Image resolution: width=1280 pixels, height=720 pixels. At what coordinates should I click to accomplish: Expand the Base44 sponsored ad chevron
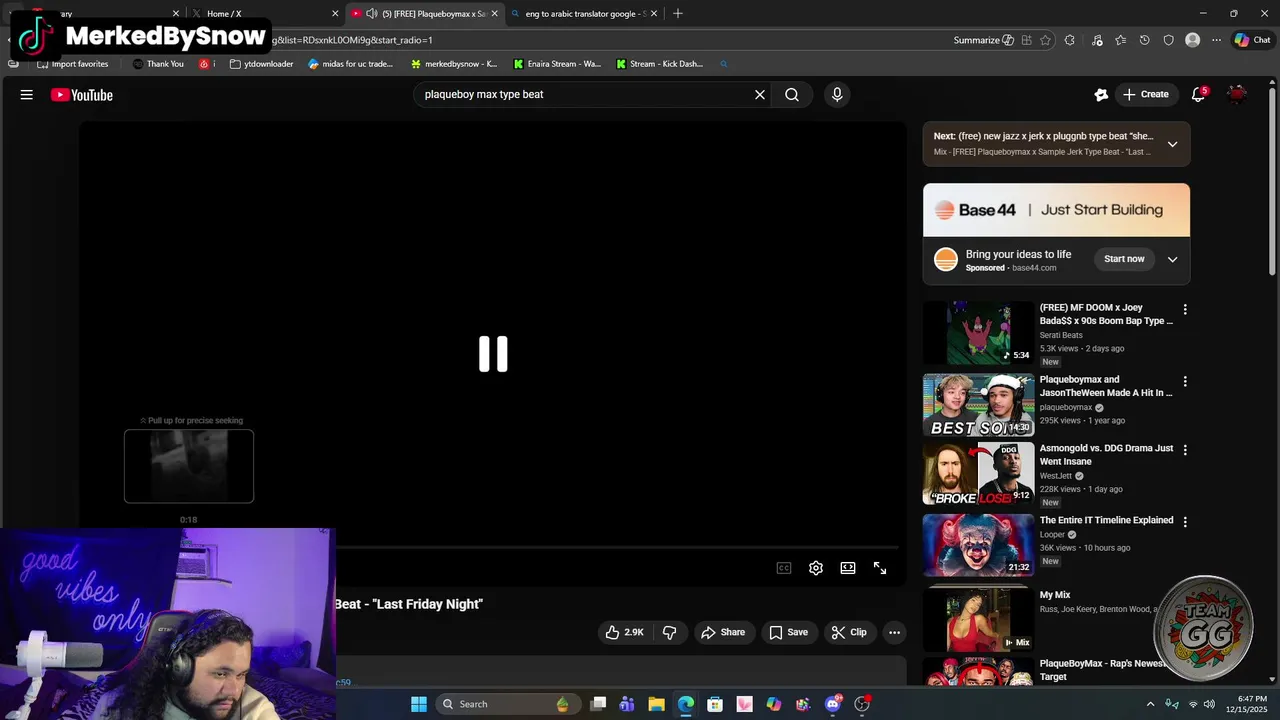point(1172,259)
